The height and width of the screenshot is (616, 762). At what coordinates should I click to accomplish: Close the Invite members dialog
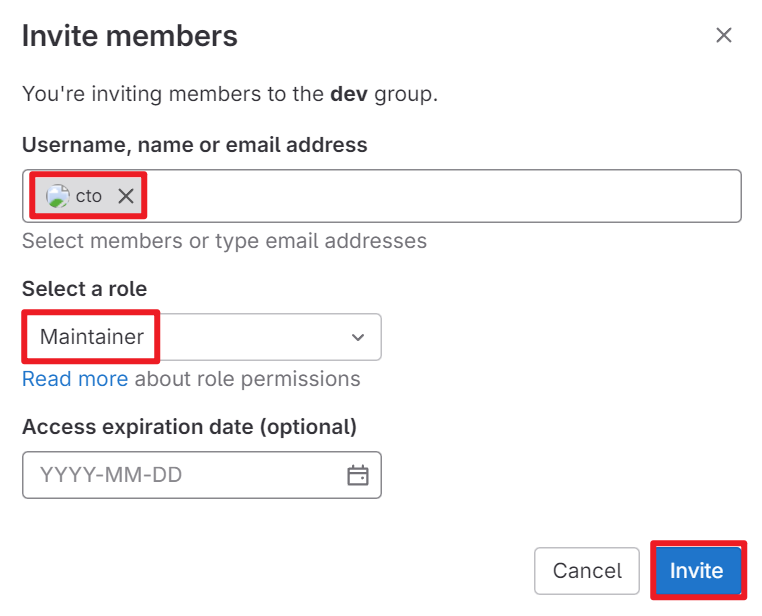pos(724,35)
